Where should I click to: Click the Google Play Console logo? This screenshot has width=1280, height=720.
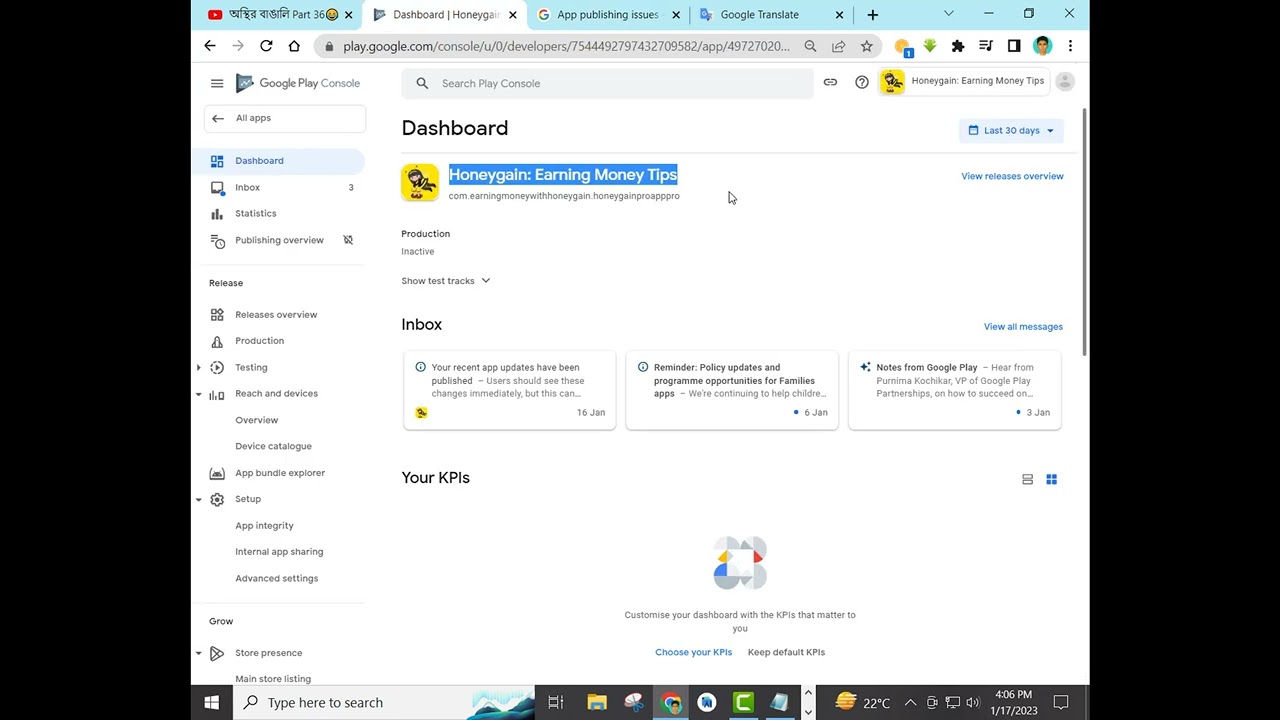tap(298, 83)
